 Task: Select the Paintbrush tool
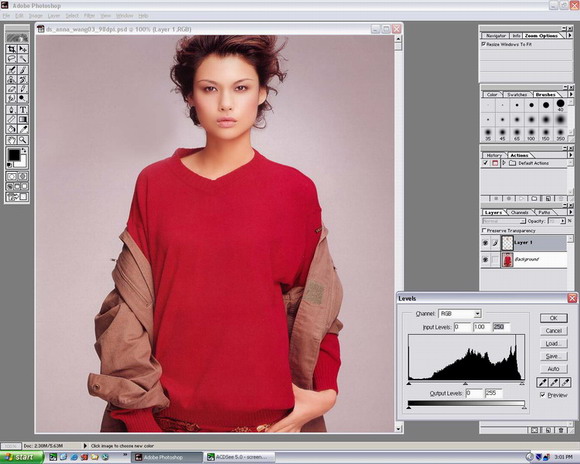(23, 70)
